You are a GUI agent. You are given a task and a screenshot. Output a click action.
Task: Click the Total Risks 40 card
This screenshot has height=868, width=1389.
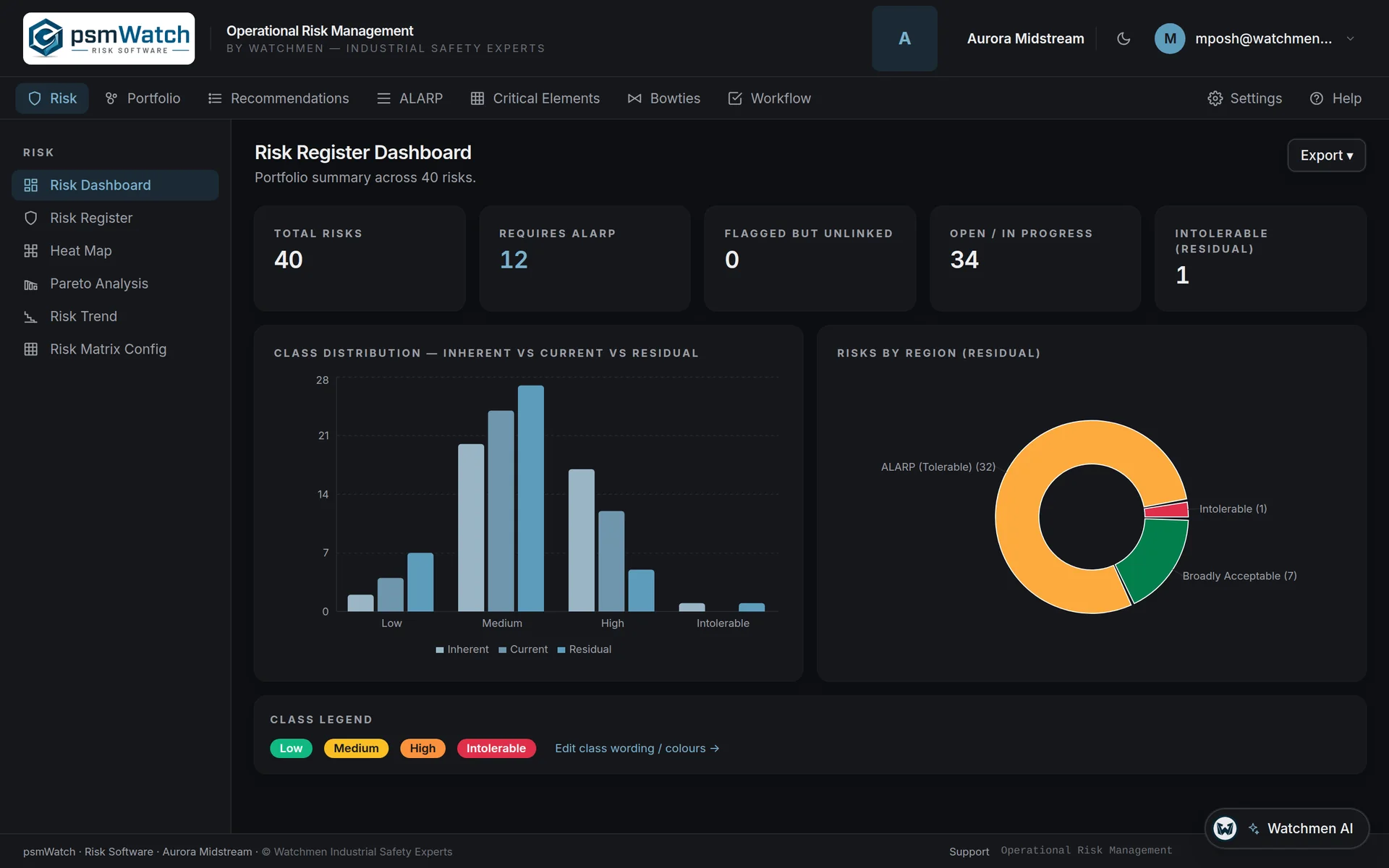tap(360, 258)
